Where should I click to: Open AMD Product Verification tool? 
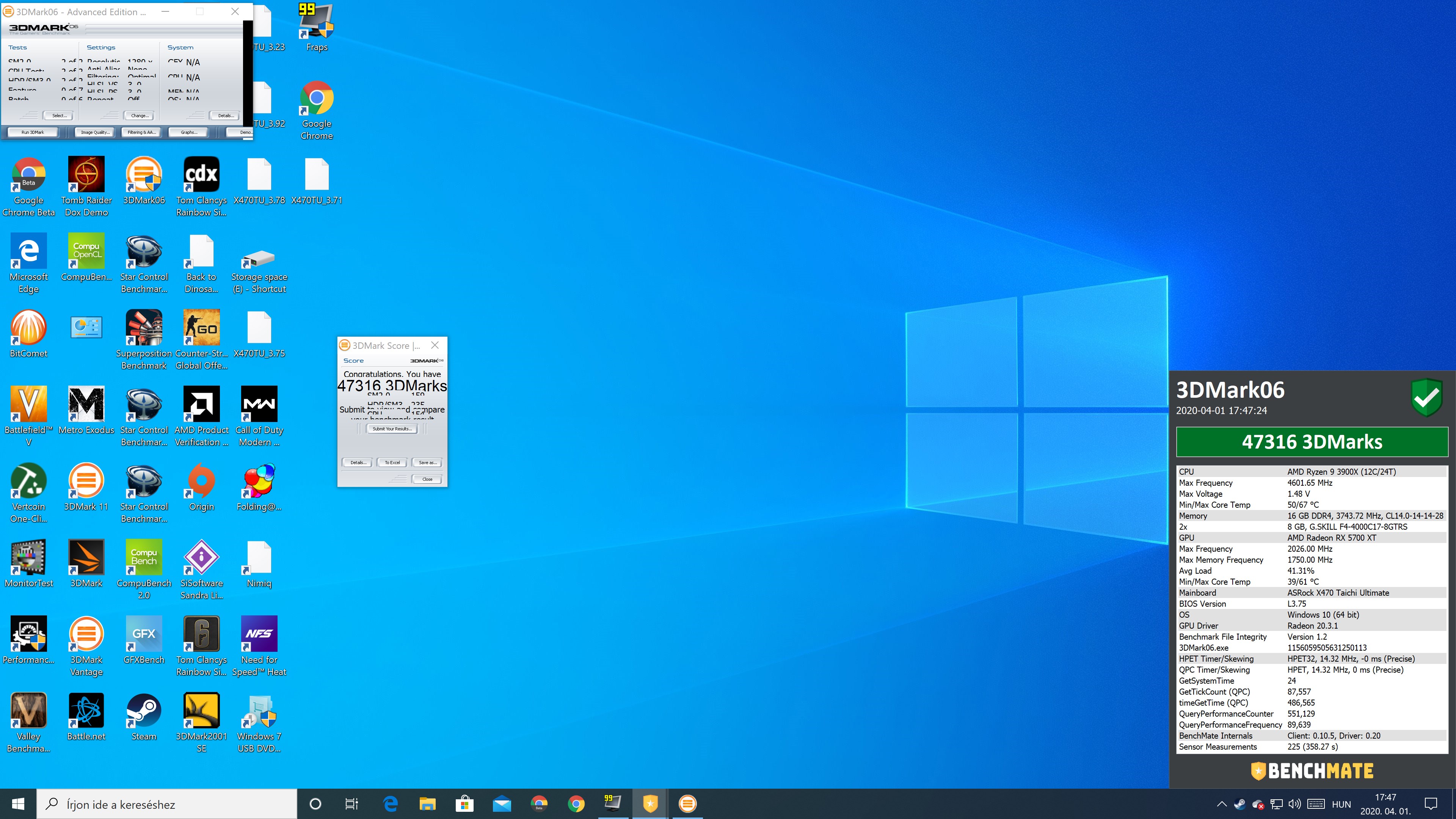coord(202,417)
